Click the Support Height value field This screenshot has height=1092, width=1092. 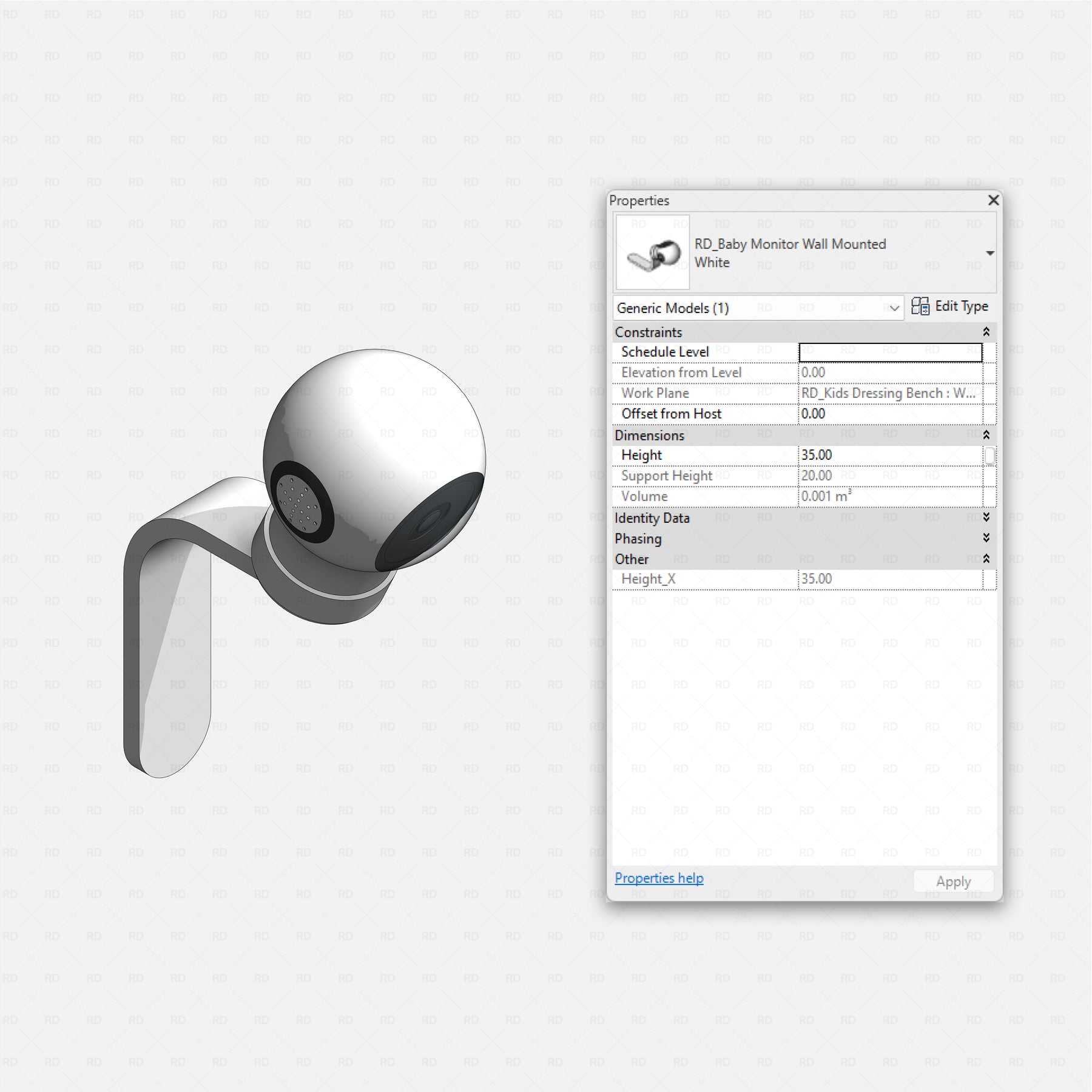[889, 476]
